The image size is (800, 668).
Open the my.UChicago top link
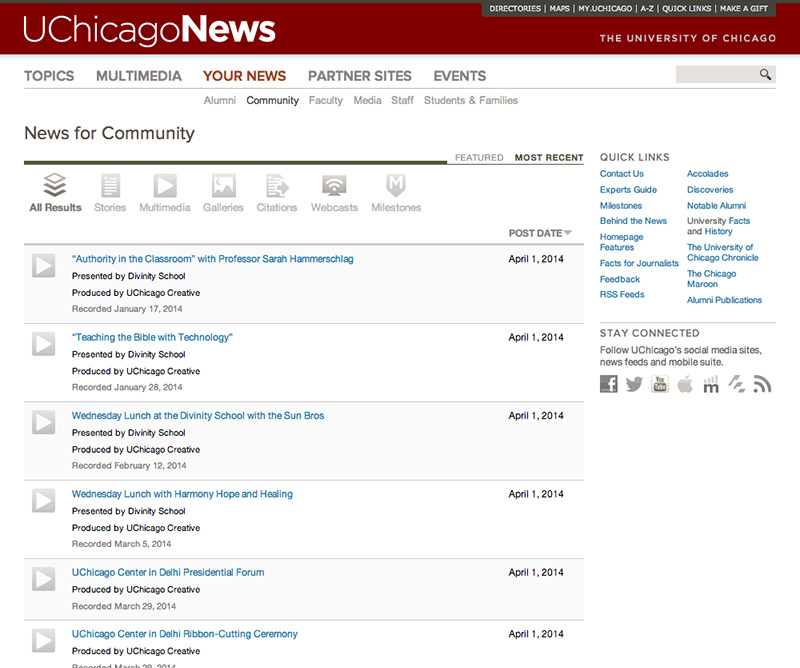click(x=605, y=9)
